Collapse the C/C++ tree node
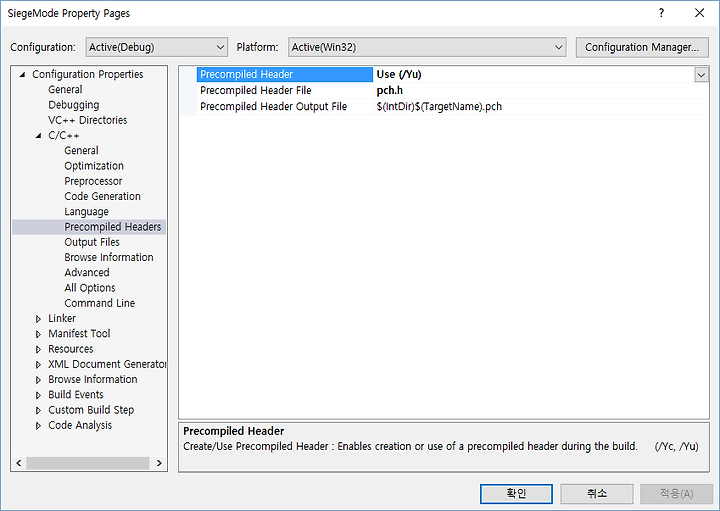Screen dimensions: 720x511 tap(39, 135)
